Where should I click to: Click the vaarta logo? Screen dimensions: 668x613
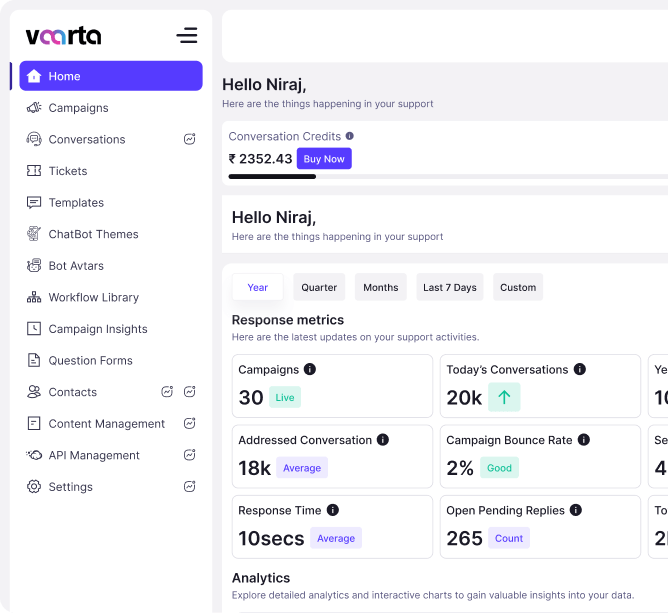63,36
